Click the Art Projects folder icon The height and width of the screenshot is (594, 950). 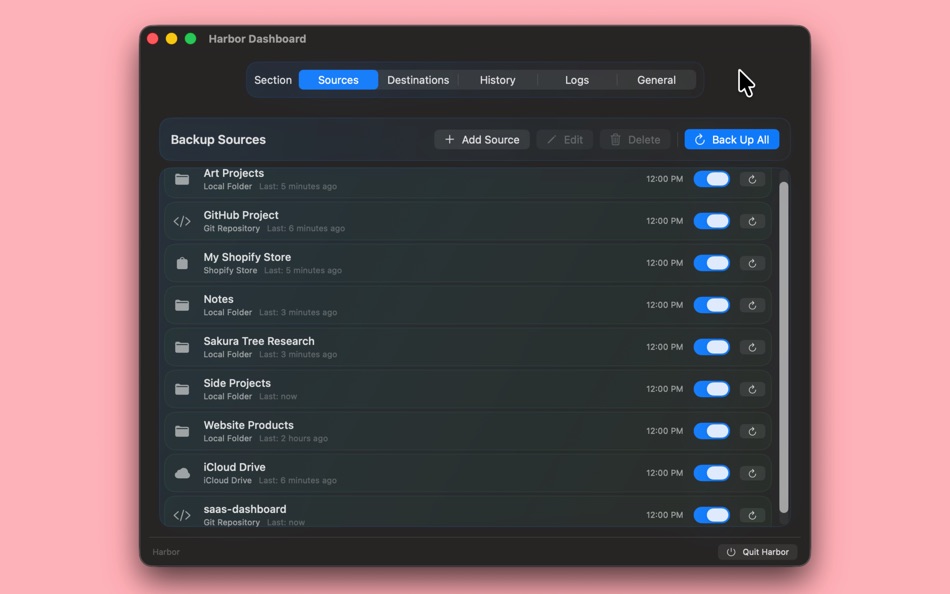click(182, 179)
